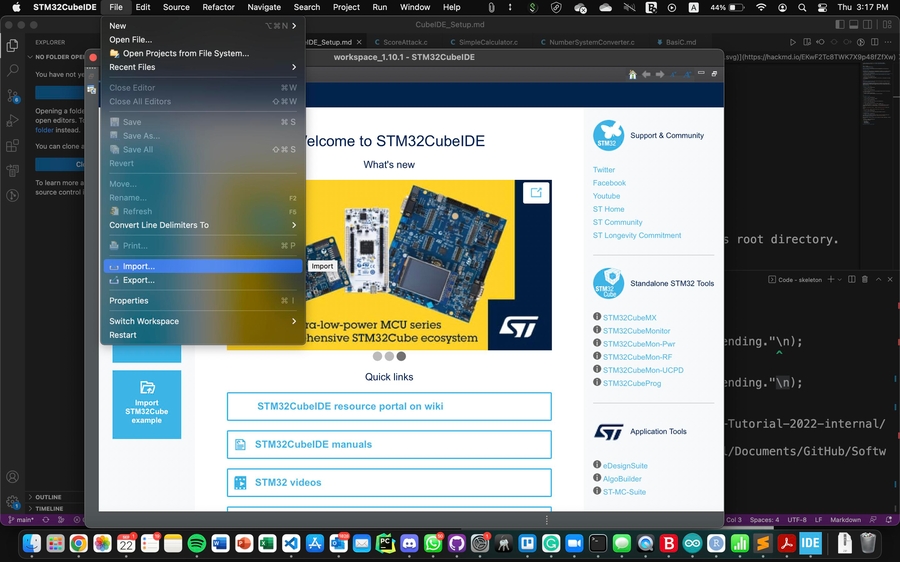Switch to the NumberSystemConverter.c tab
Image resolution: width=900 pixels, height=562 pixels.
tap(592, 43)
